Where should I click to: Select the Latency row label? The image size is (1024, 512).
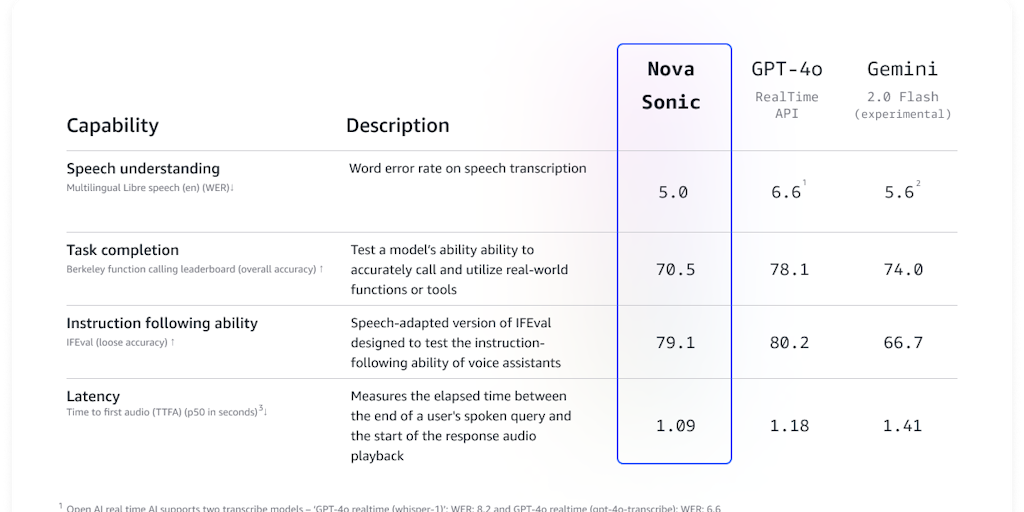click(x=93, y=396)
